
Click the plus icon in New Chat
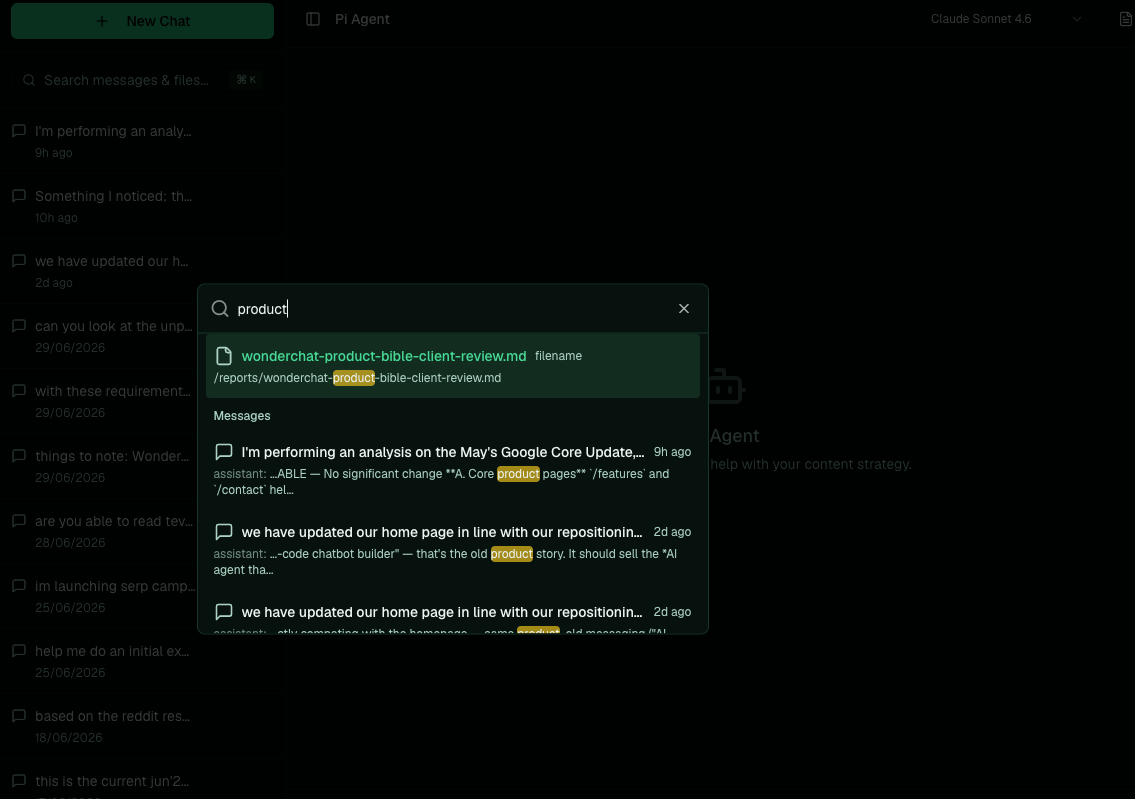[102, 21]
